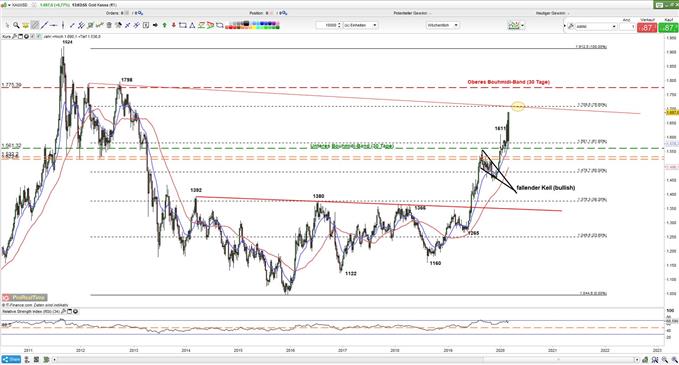Select the mouse pointer cursor tool

tap(7, 25)
